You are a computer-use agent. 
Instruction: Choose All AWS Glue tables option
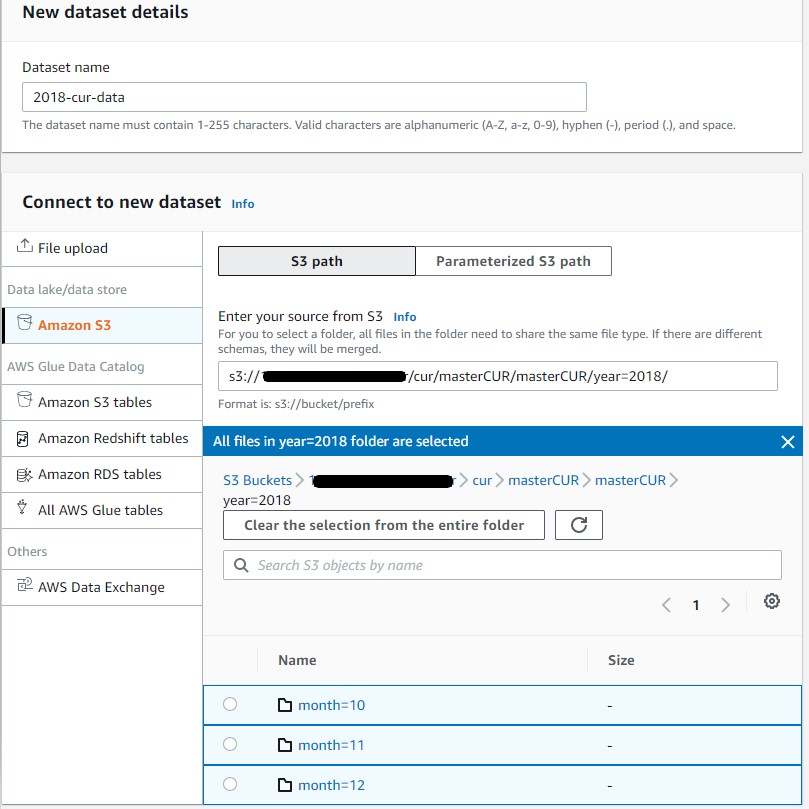pyautogui.click(x=102, y=511)
